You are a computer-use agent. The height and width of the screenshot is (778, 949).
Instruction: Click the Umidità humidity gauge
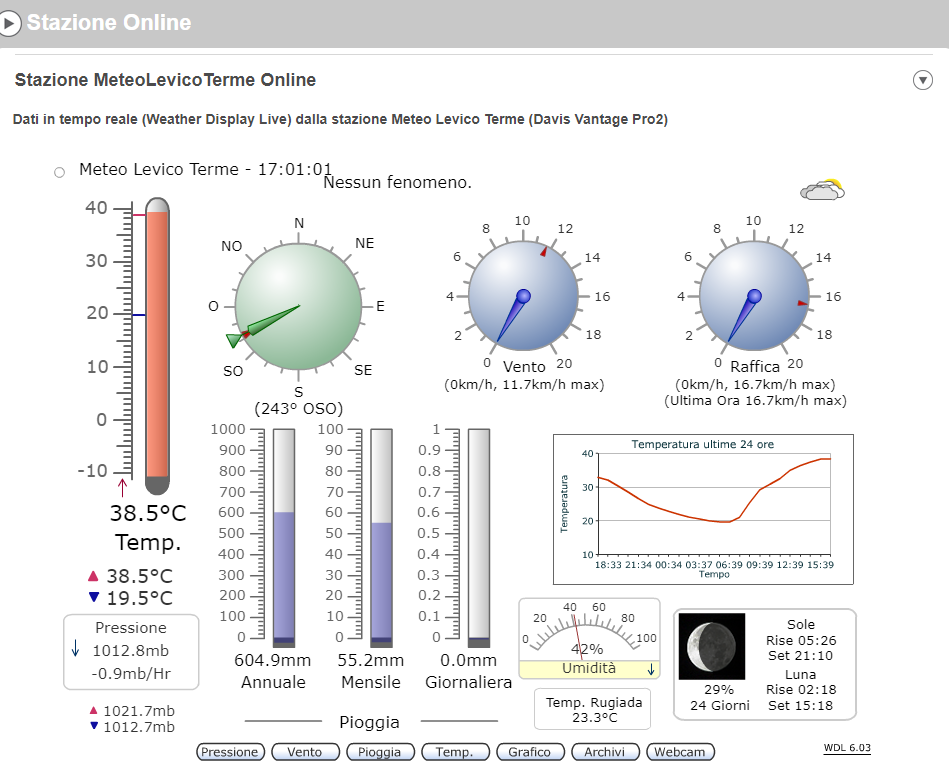pyautogui.click(x=588, y=638)
